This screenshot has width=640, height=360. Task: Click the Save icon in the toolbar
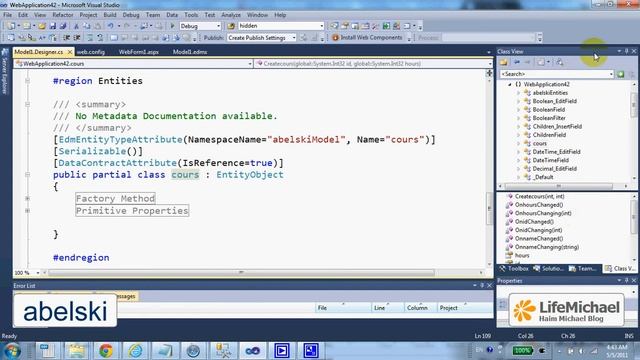click(53, 26)
